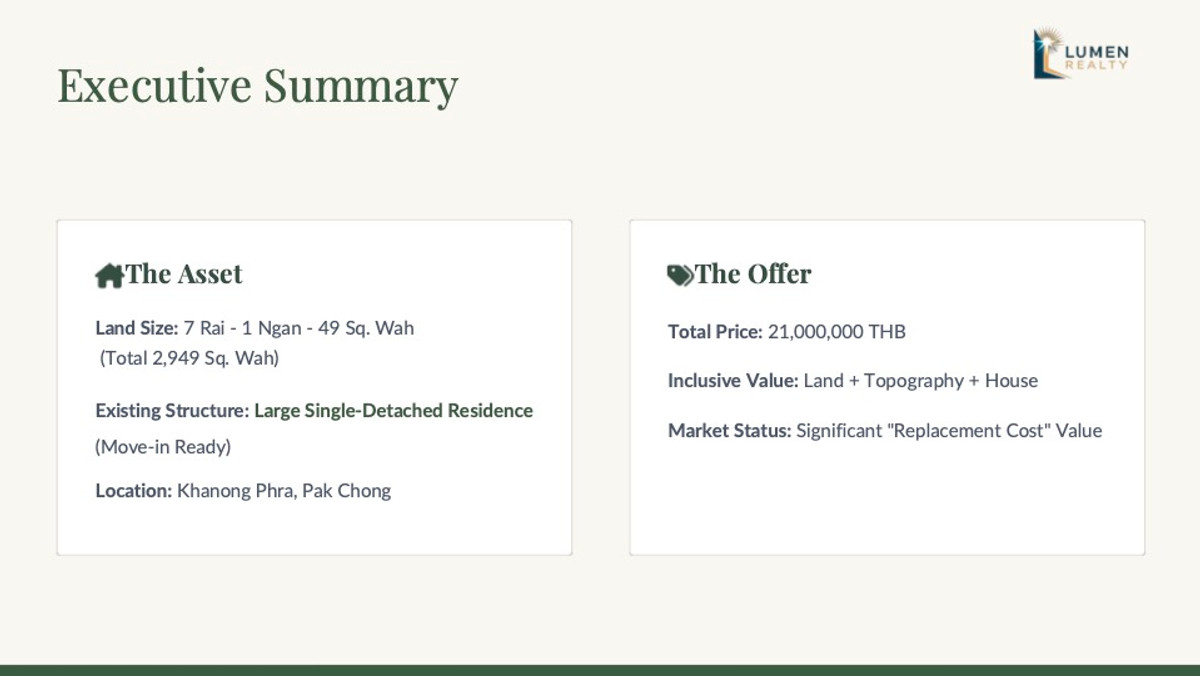Screen dimensions: 1200x676
Task: Click the green "Large Single-Detached Residence" text
Action: coord(394,411)
